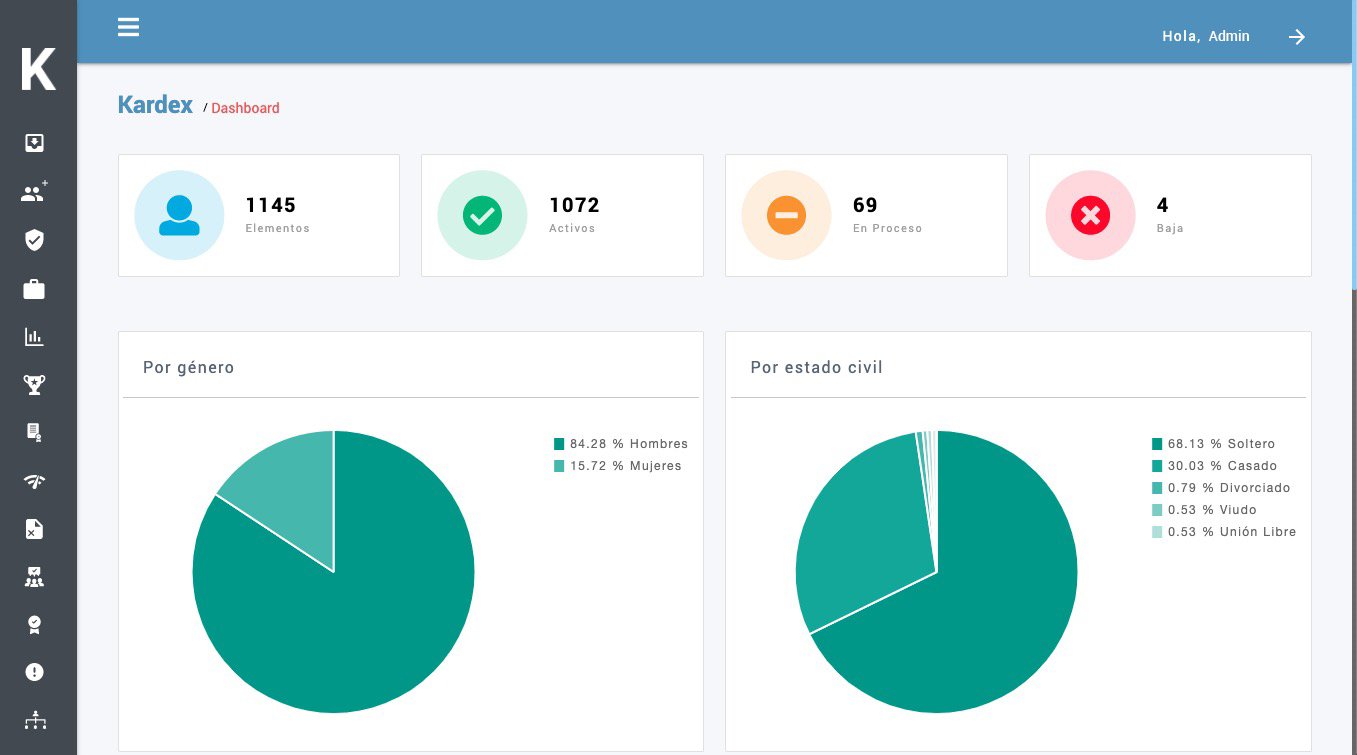Click the 4 Baja count

coord(1163,205)
